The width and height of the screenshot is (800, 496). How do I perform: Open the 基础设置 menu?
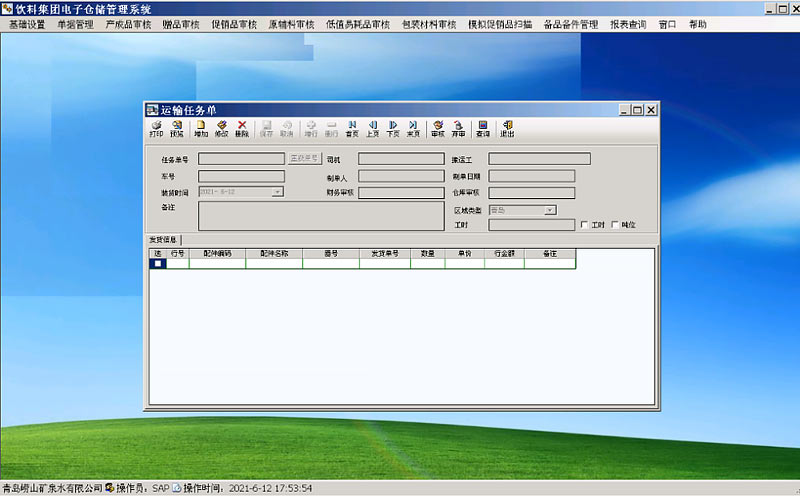(27, 24)
